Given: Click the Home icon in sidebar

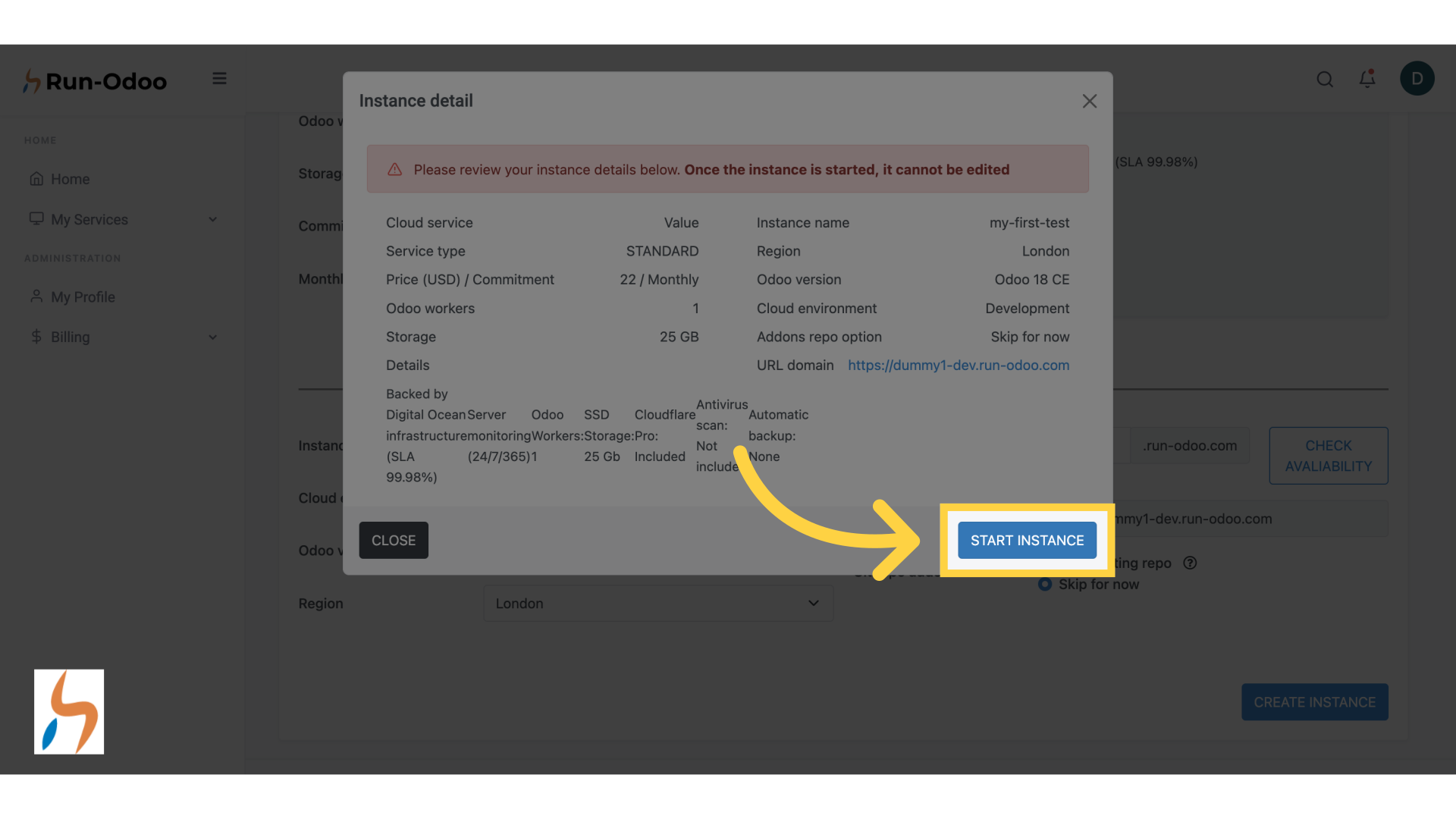Looking at the screenshot, I should [x=36, y=179].
